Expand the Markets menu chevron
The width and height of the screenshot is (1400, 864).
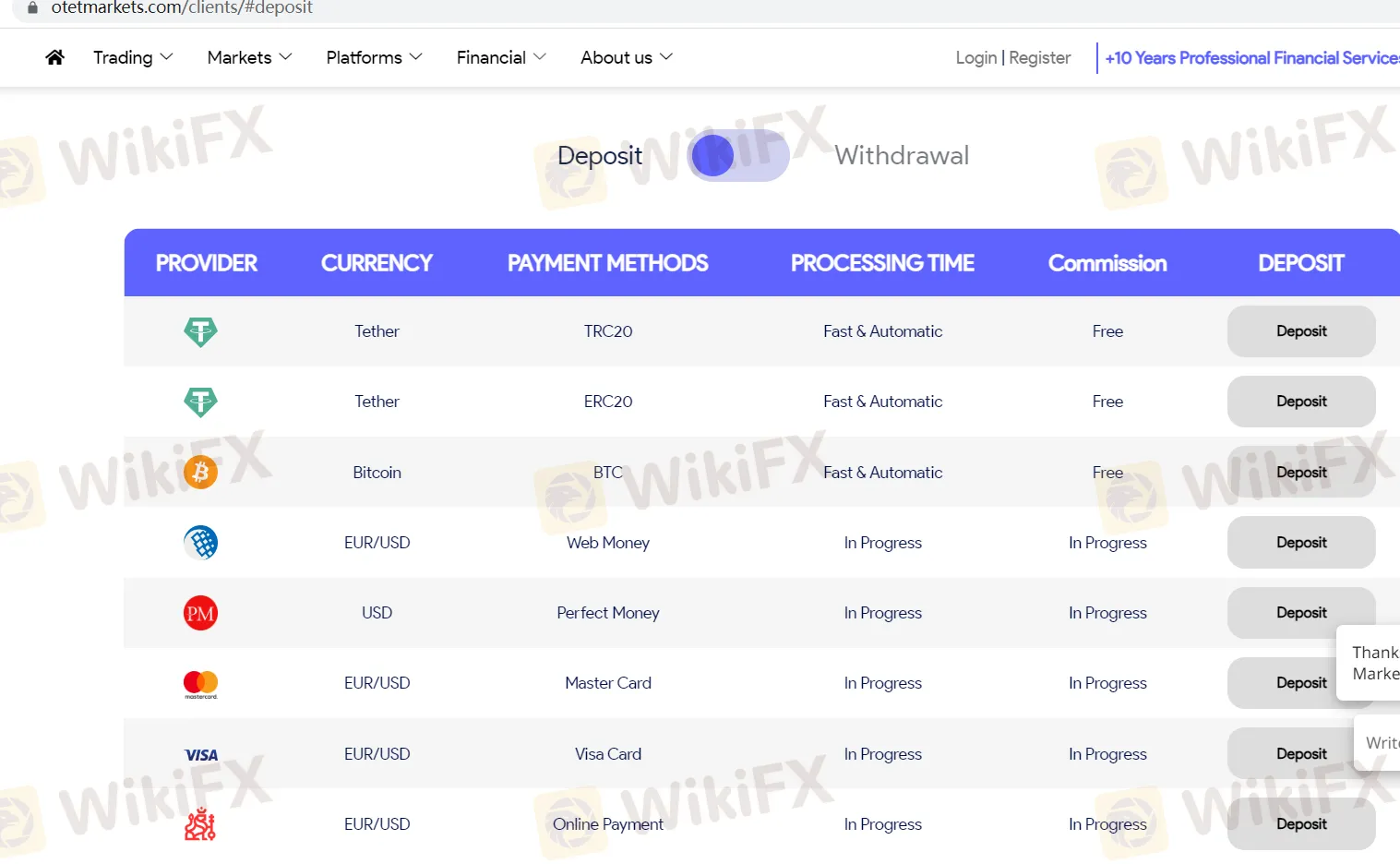point(286,57)
